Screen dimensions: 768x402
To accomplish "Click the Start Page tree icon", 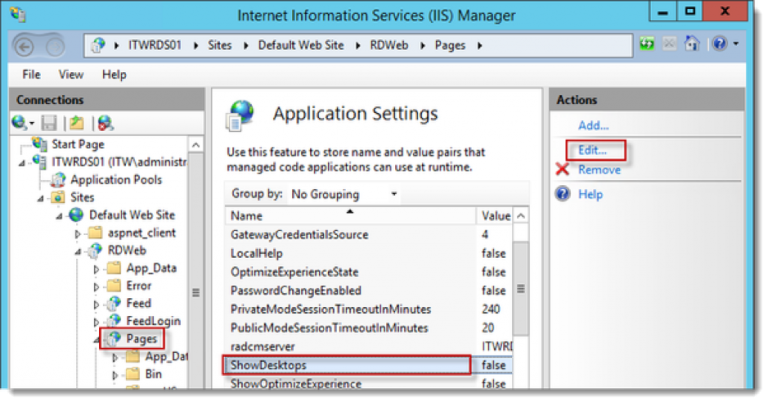I will coord(40,143).
